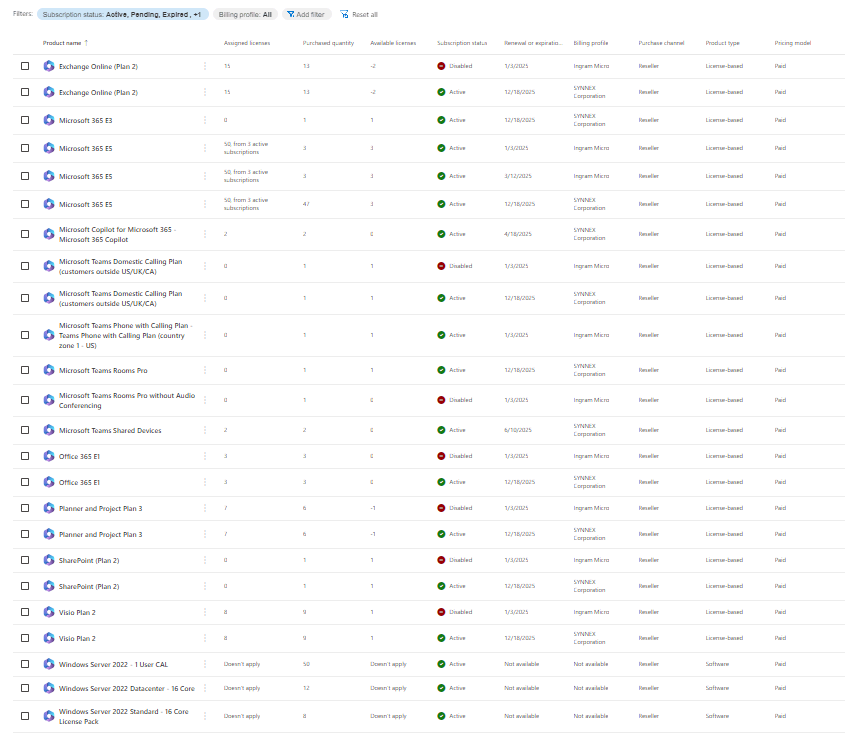Sort by the Product name column header
This screenshot has width=845, height=747.
(62, 43)
